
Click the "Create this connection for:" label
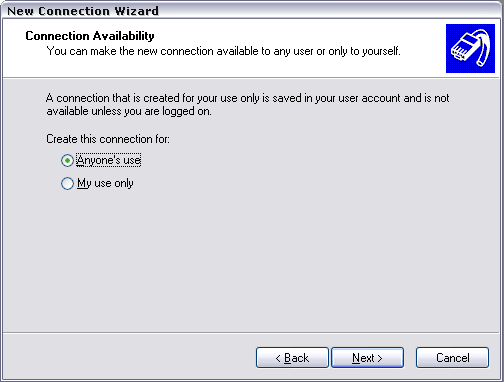(108, 139)
